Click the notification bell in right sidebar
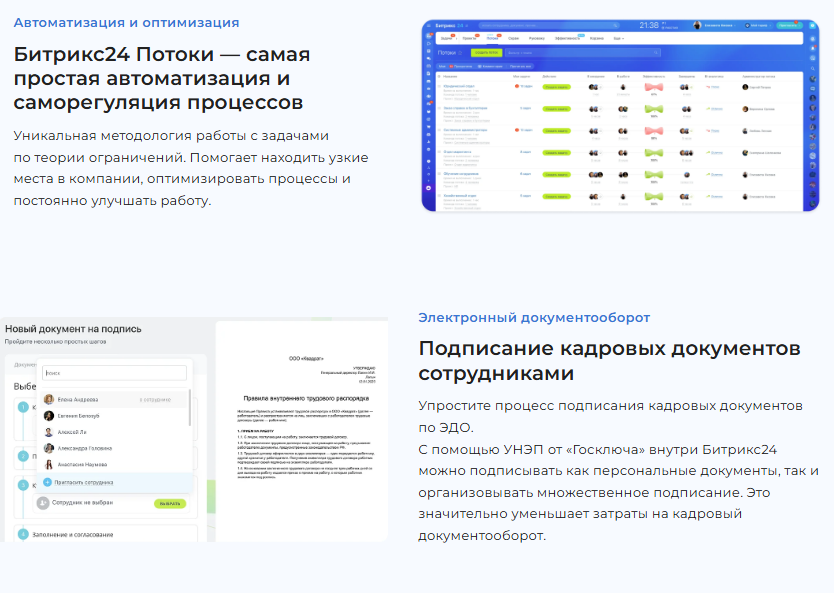Image resolution: width=834 pixels, height=593 pixels. tap(813, 48)
